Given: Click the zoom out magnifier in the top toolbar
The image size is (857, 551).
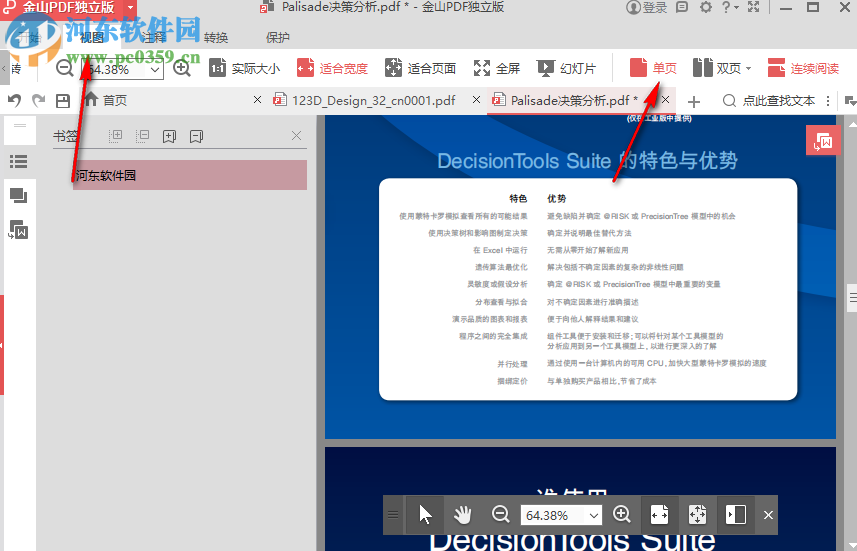Looking at the screenshot, I should (64, 68).
